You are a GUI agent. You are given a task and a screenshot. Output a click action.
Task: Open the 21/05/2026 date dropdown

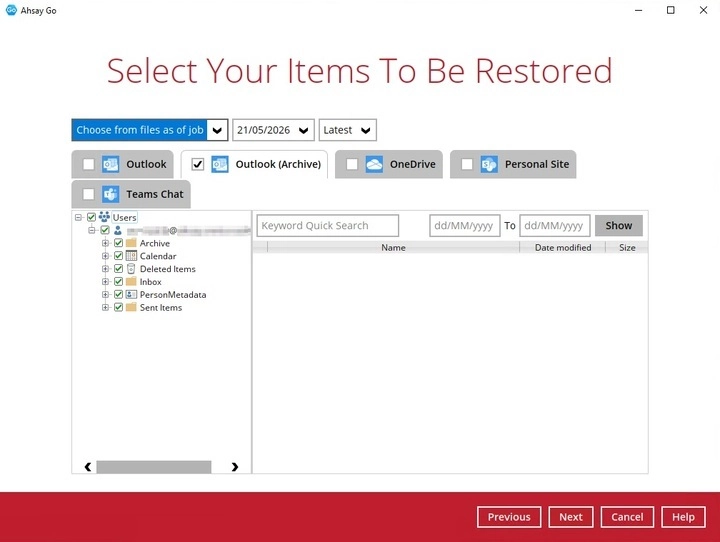(273, 130)
